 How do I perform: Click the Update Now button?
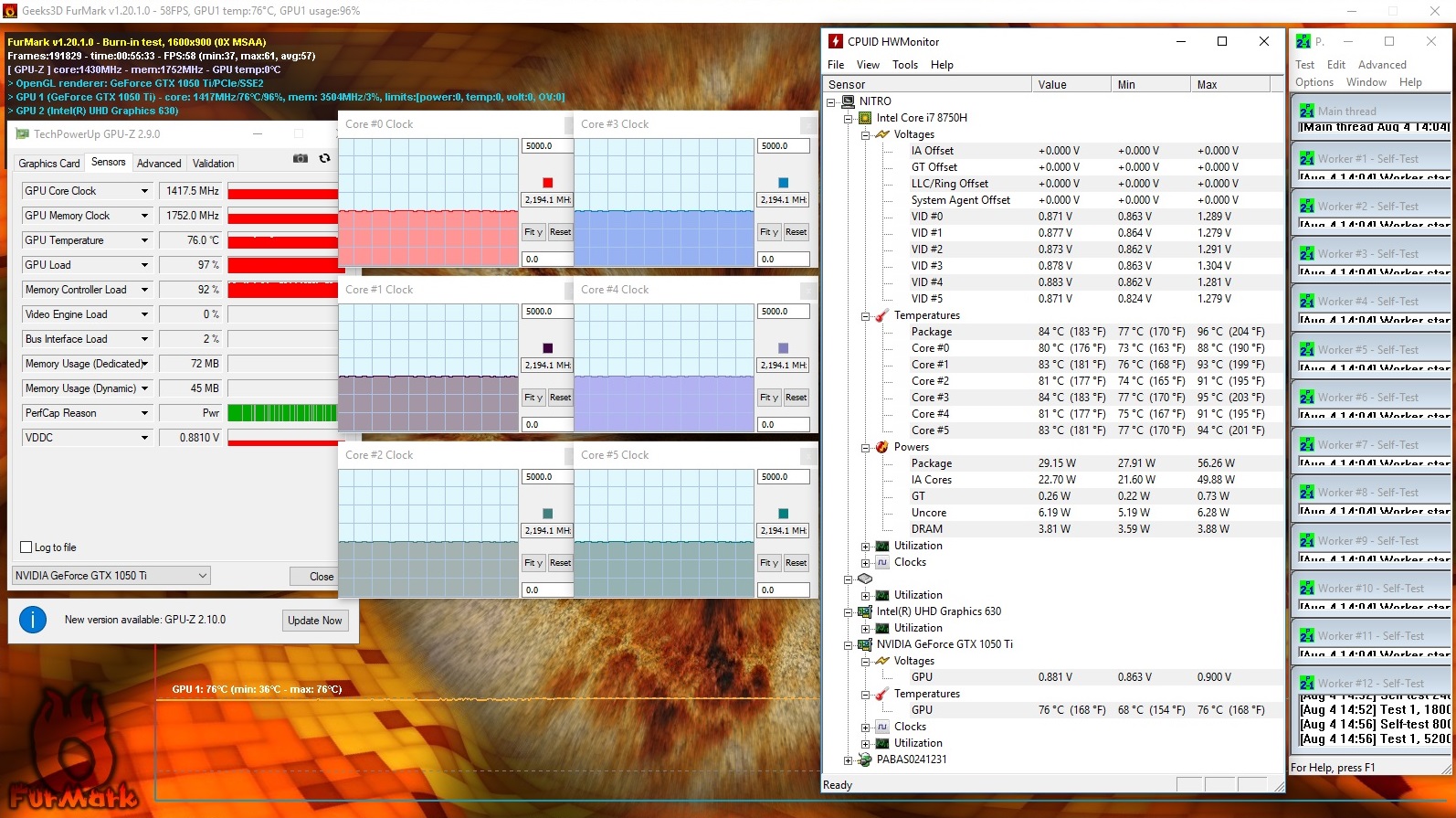[314, 621]
